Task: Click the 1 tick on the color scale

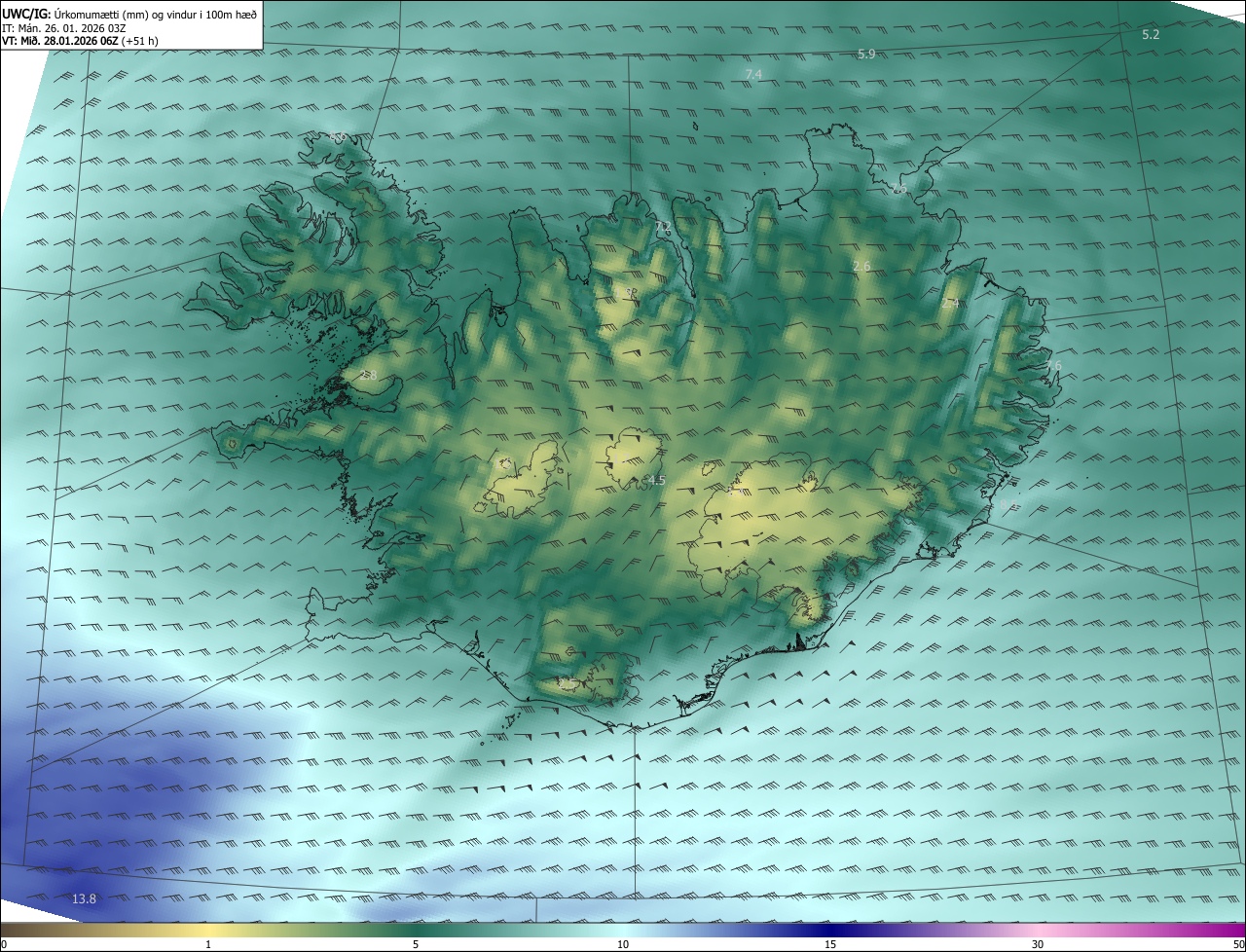Action: pyautogui.click(x=208, y=944)
